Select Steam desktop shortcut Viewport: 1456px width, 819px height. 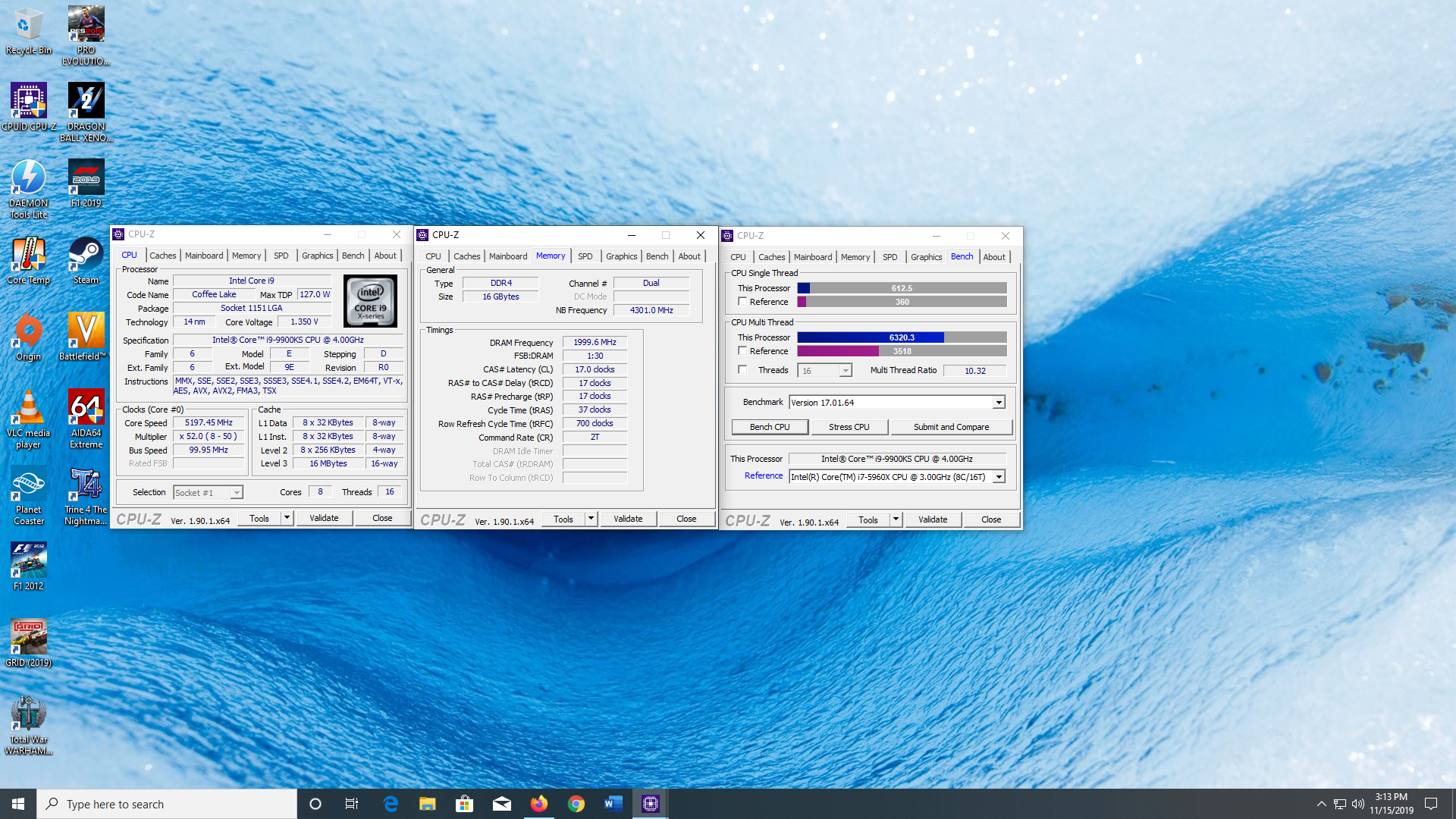[86, 260]
